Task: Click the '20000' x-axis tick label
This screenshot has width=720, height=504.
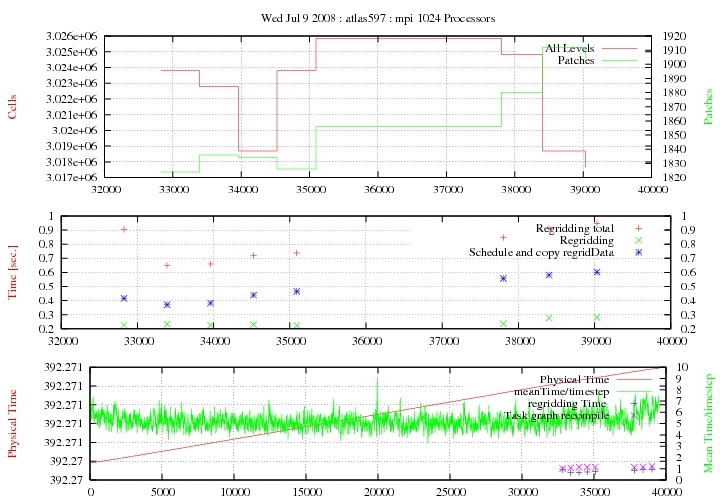Action: (x=379, y=493)
